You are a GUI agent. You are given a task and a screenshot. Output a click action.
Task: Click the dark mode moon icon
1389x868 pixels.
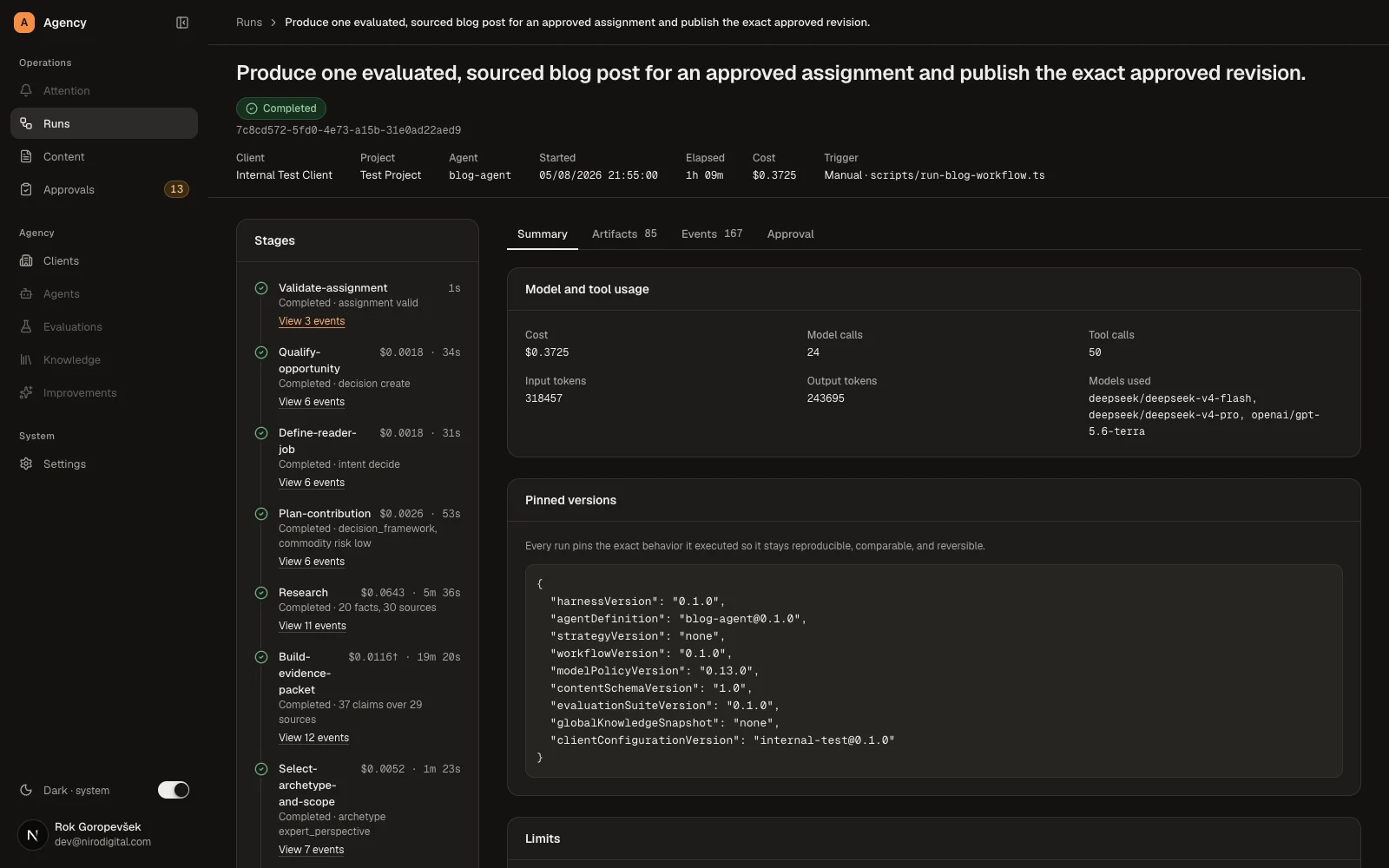click(26, 790)
